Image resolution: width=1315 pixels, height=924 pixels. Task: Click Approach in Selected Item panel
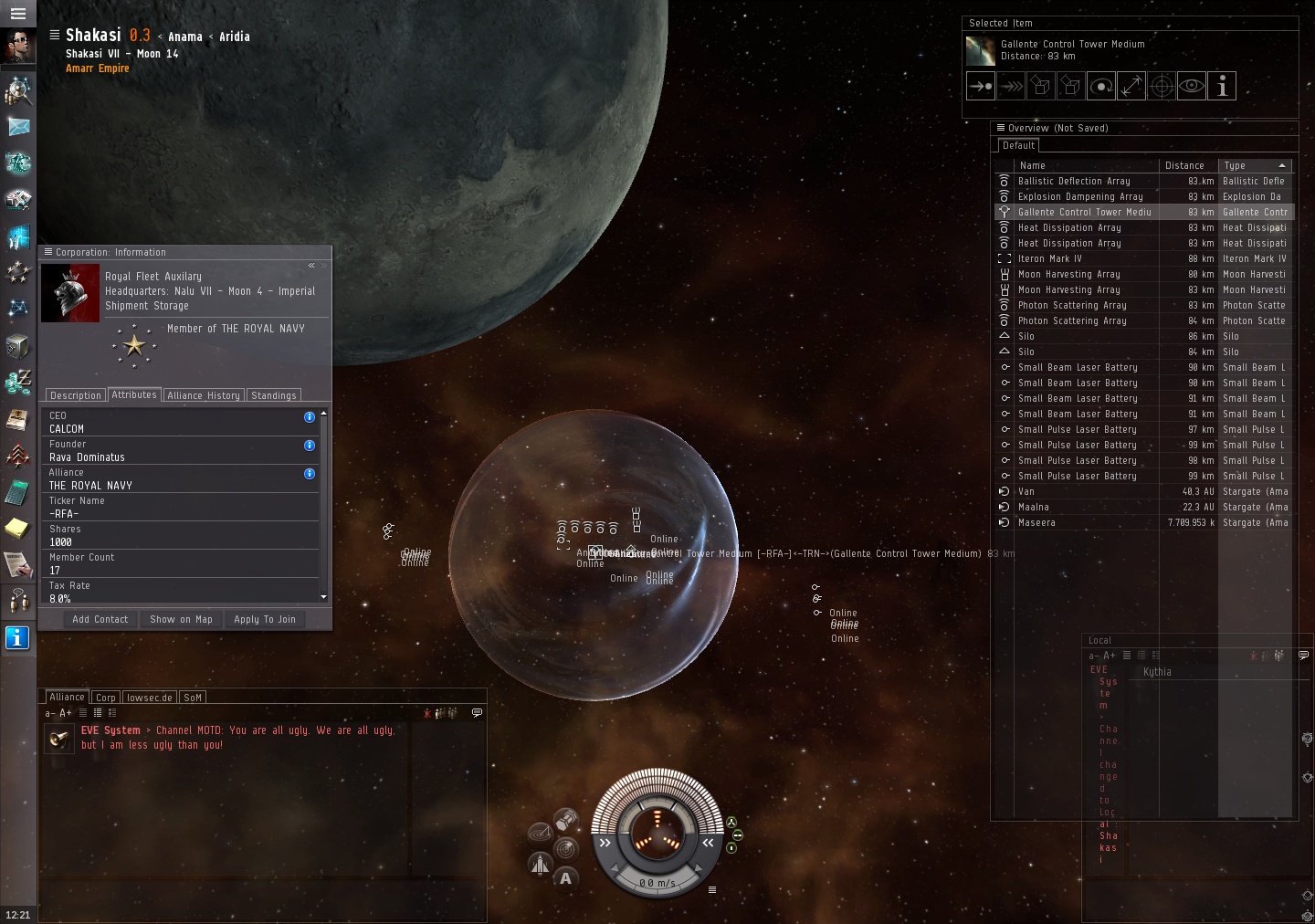click(981, 87)
